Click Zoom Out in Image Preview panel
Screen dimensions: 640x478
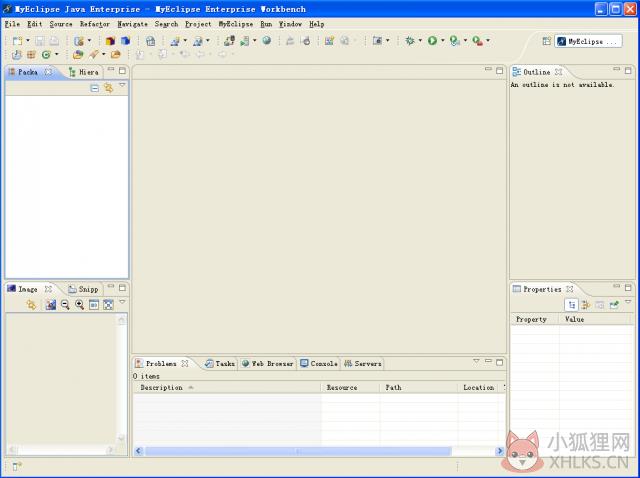[65, 305]
